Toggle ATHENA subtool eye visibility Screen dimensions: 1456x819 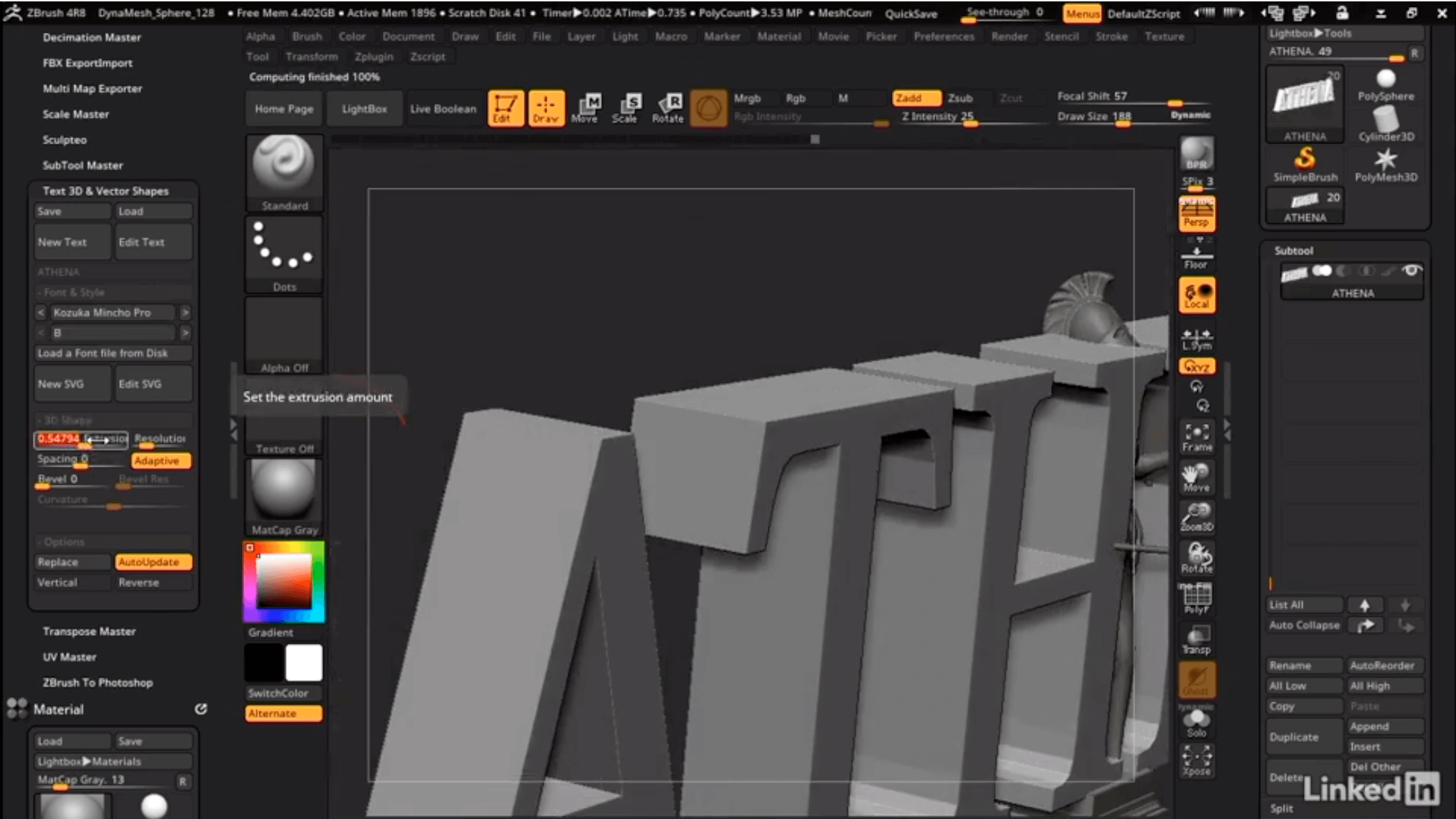1411,271
